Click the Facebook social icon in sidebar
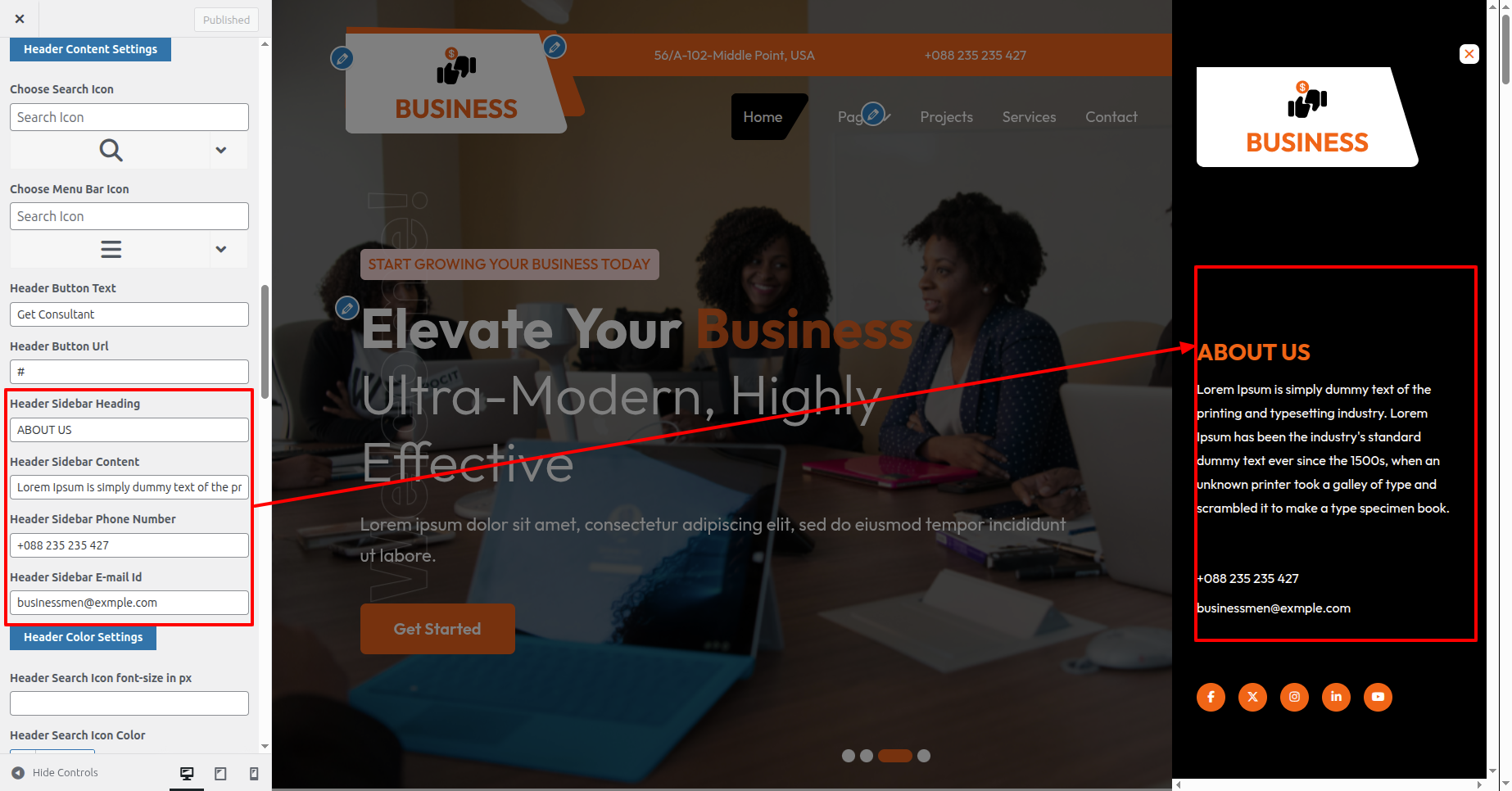 (1211, 697)
